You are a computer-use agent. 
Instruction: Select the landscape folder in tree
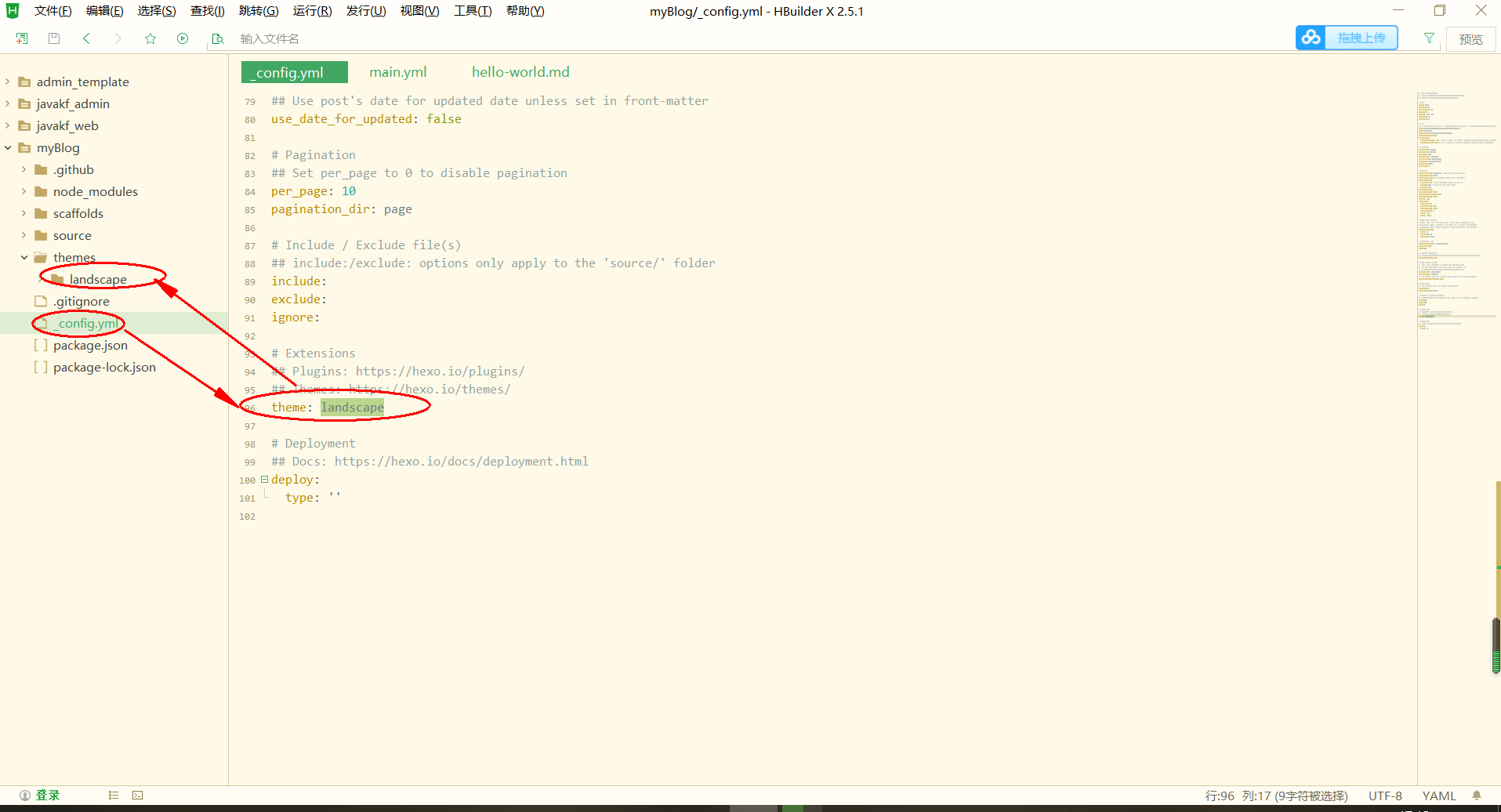click(98, 279)
